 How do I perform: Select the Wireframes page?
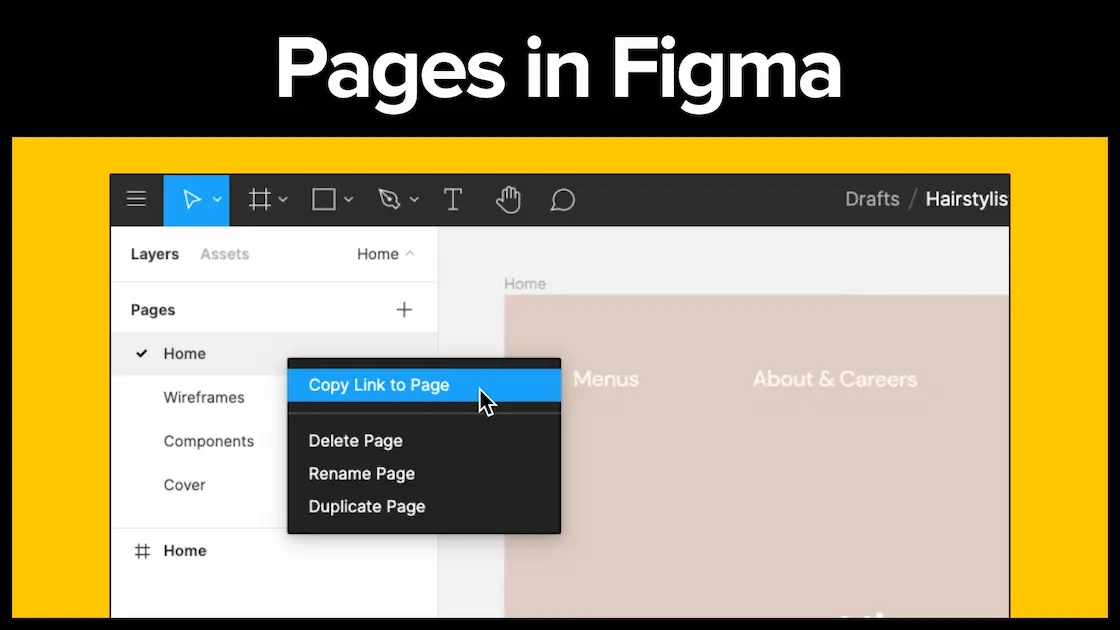coord(203,397)
